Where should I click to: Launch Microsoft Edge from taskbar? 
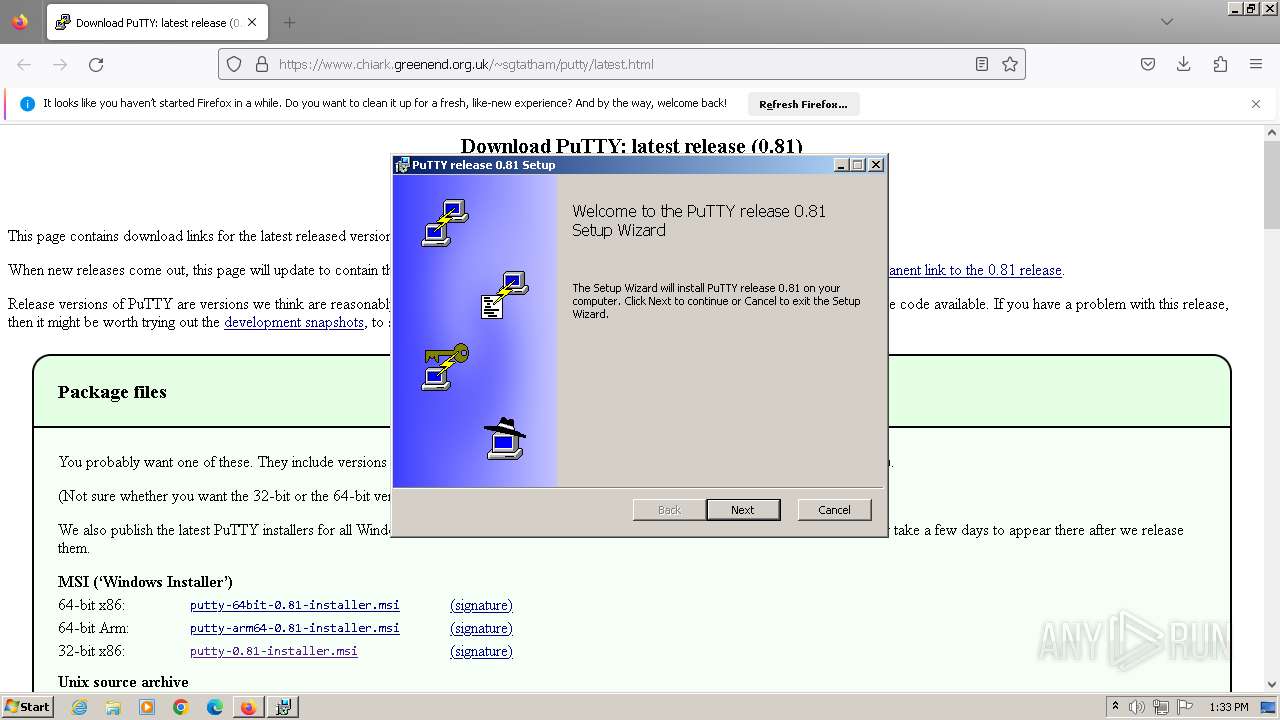[x=215, y=707]
